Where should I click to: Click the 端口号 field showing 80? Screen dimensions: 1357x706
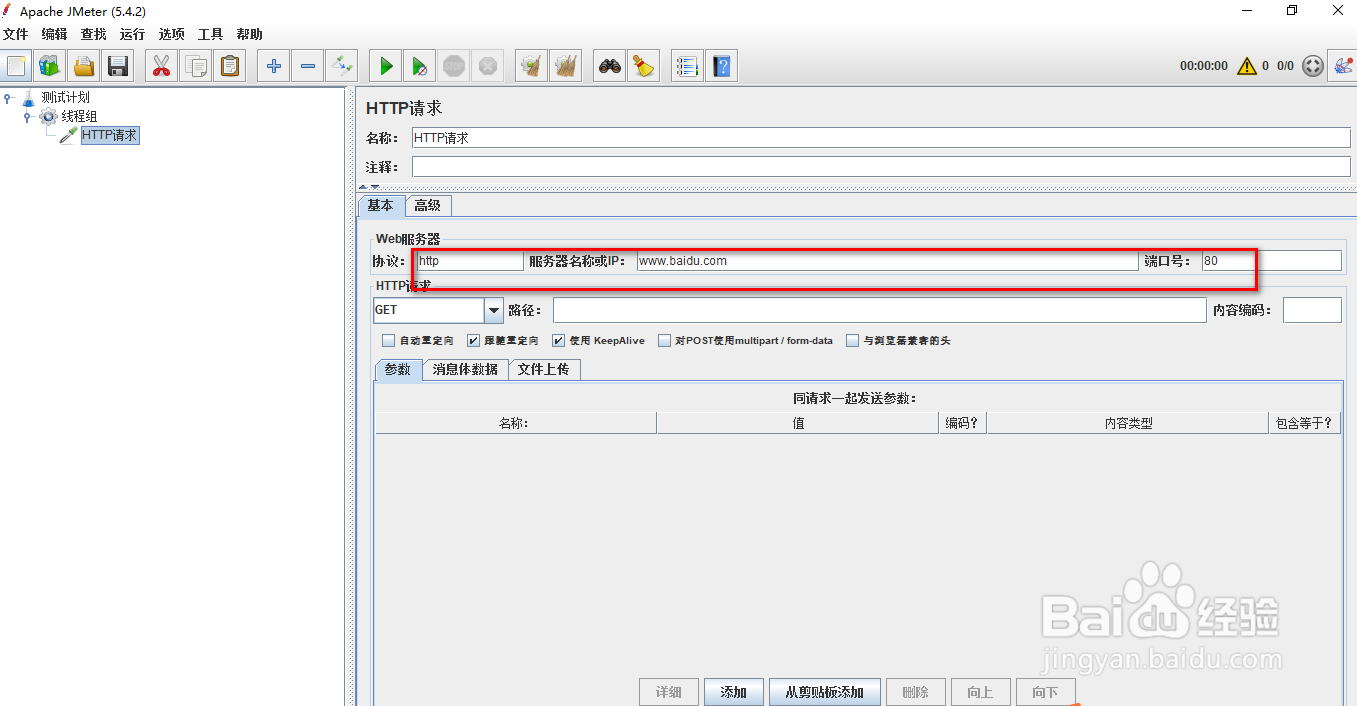1272,261
